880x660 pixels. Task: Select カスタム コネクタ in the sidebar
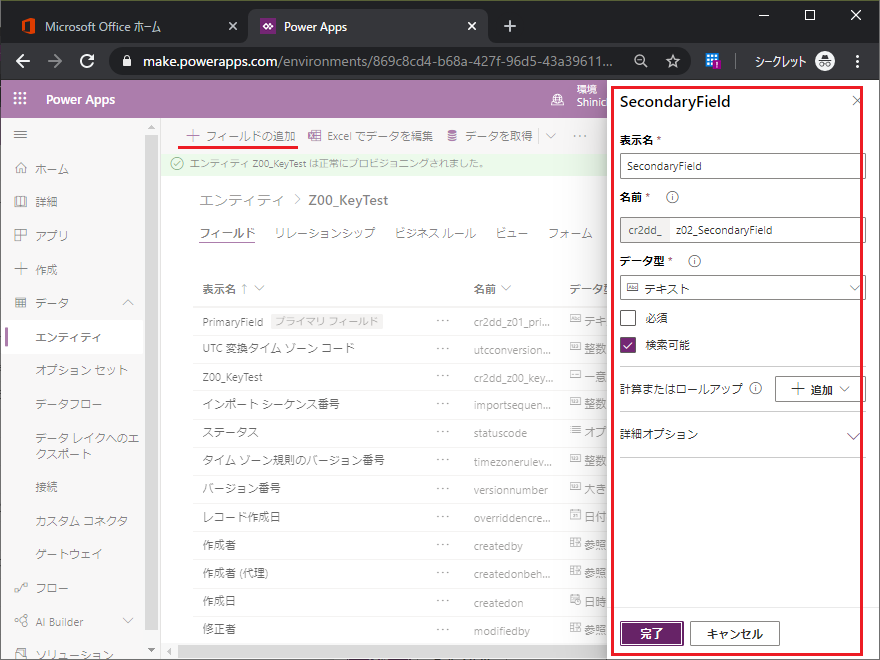(x=81, y=520)
